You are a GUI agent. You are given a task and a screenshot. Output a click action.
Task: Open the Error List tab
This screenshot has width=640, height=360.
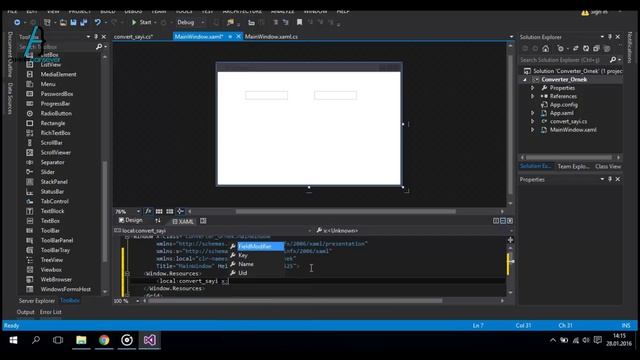click(51, 312)
